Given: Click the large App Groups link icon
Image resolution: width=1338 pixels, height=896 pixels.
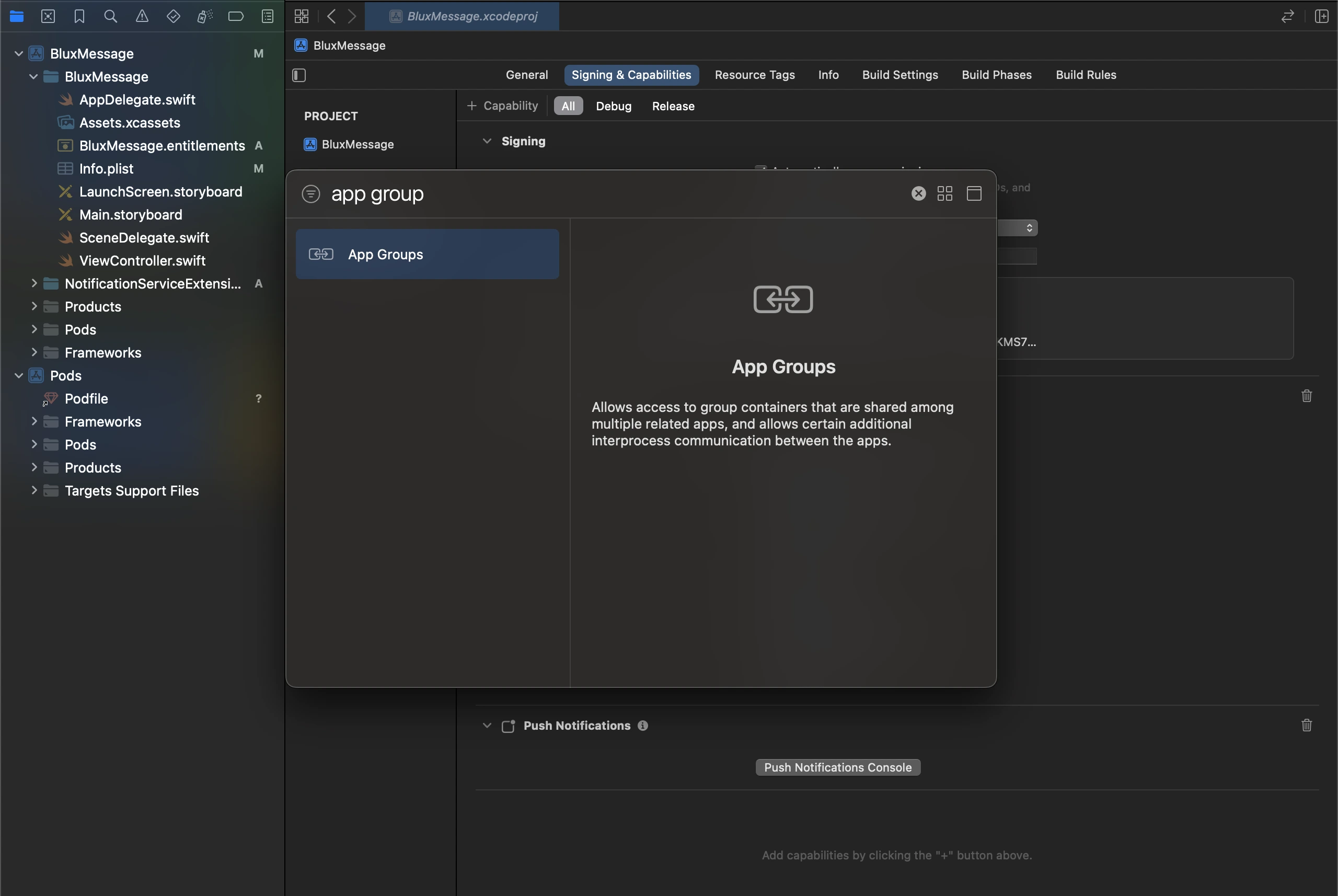Looking at the screenshot, I should [783, 299].
